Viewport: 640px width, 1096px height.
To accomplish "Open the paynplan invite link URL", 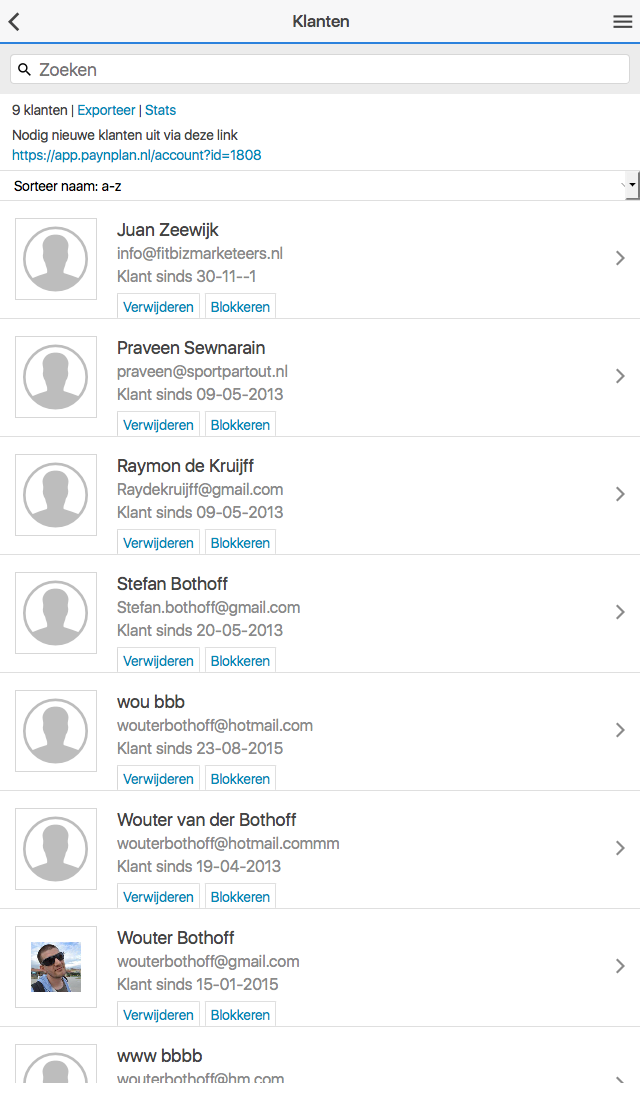I will point(137,155).
